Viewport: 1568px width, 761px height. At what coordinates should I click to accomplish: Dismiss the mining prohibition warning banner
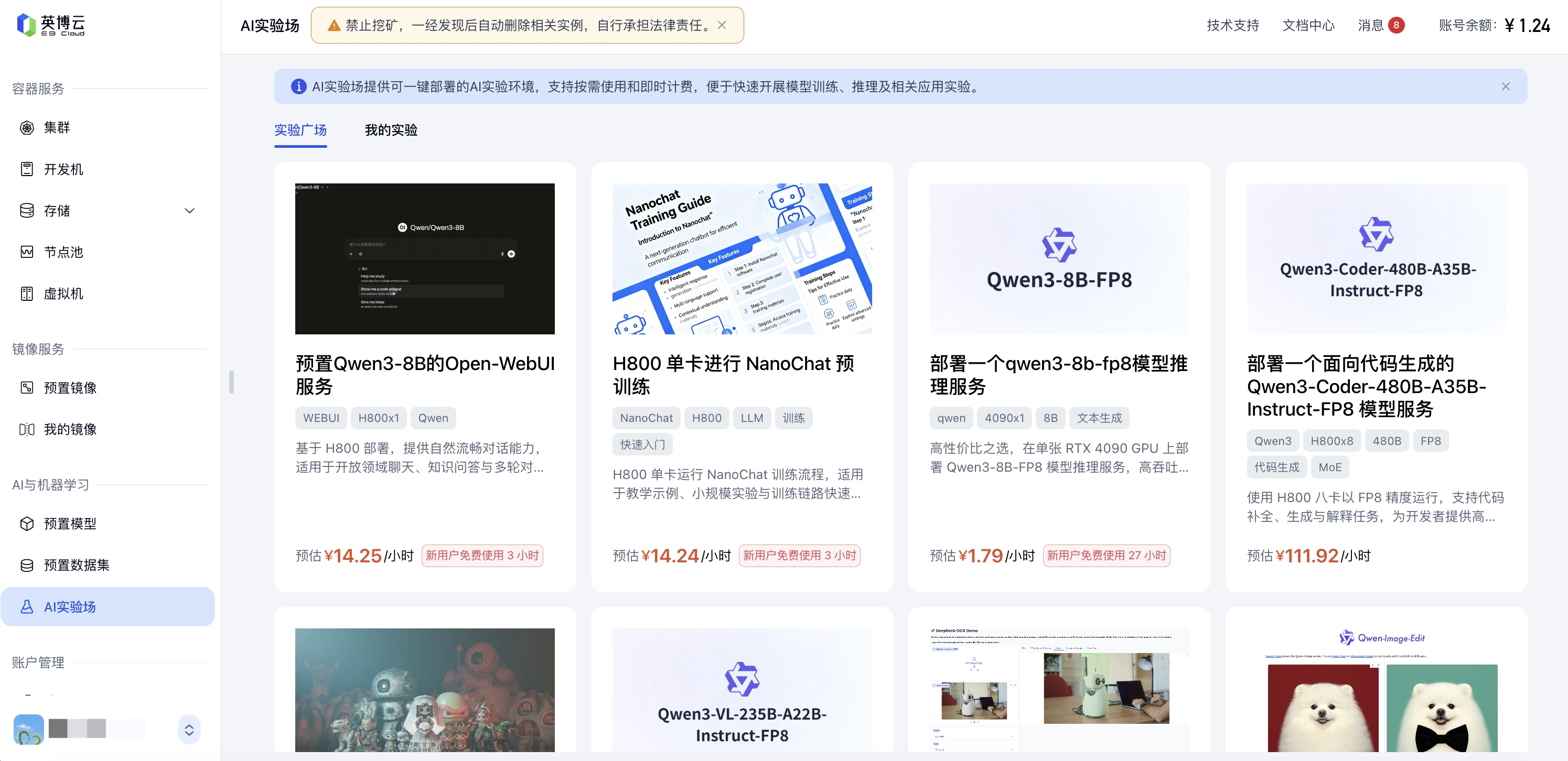point(722,25)
